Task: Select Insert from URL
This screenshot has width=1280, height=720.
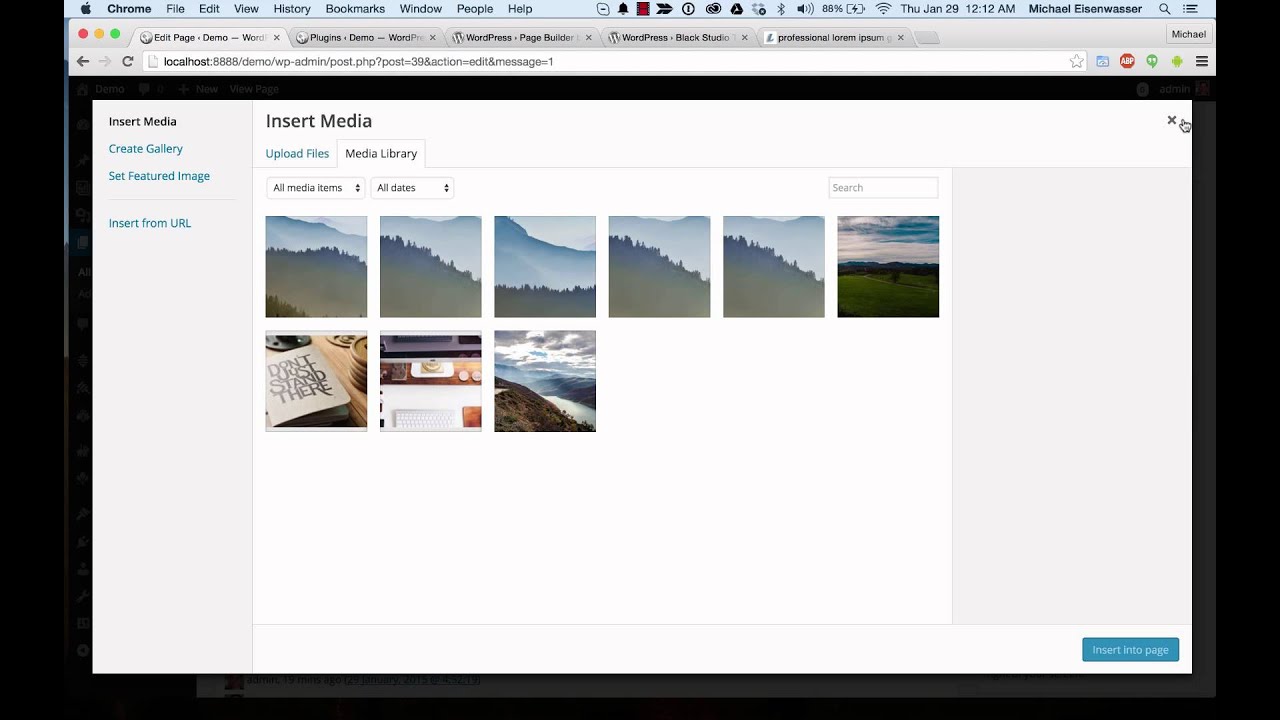Action: point(150,223)
